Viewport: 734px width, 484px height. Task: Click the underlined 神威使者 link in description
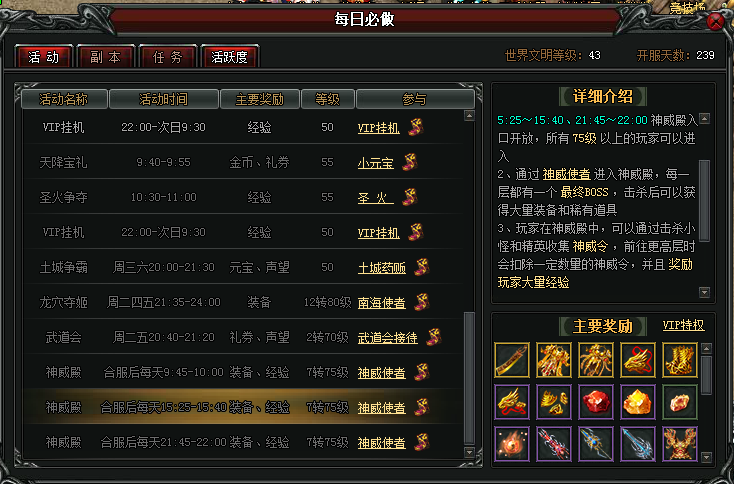point(566,175)
